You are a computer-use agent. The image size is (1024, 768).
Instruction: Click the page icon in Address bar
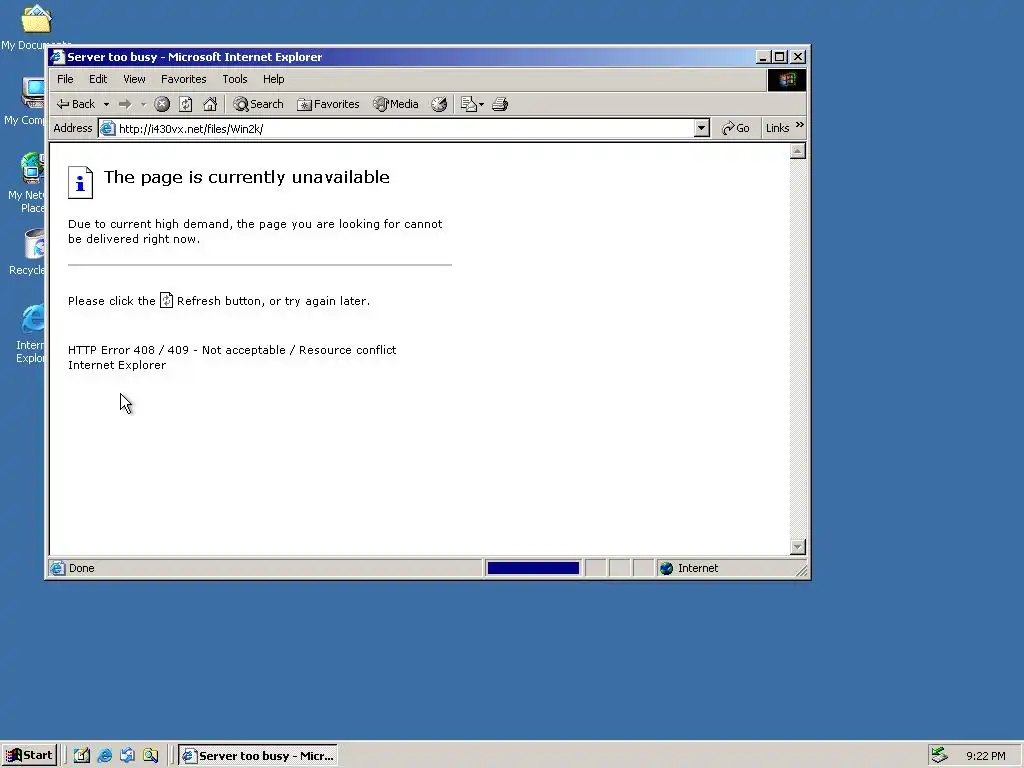click(x=108, y=129)
